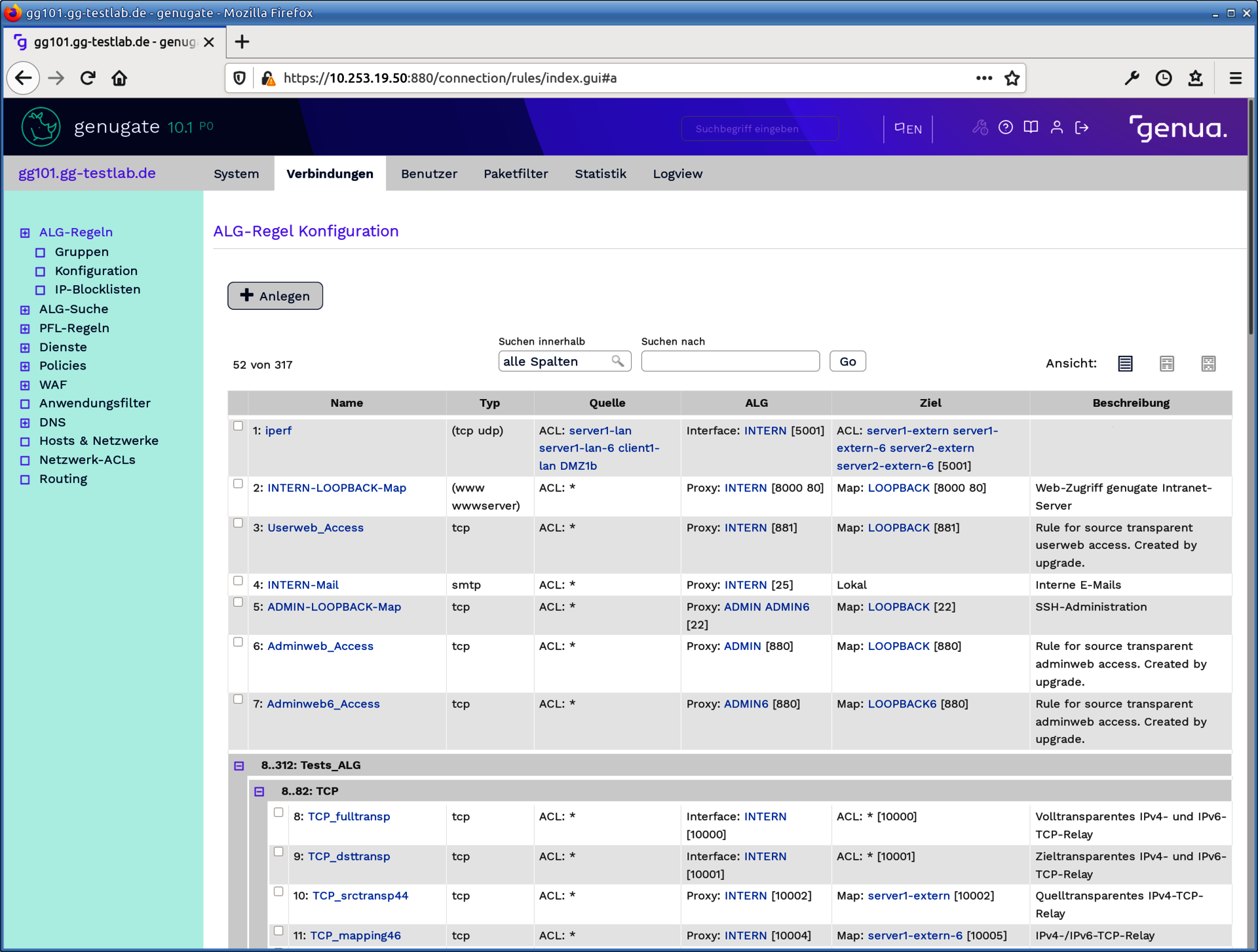Collapse the 8..82 TCP subgroup
Viewport: 1258px width, 952px height.
pyautogui.click(x=259, y=791)
